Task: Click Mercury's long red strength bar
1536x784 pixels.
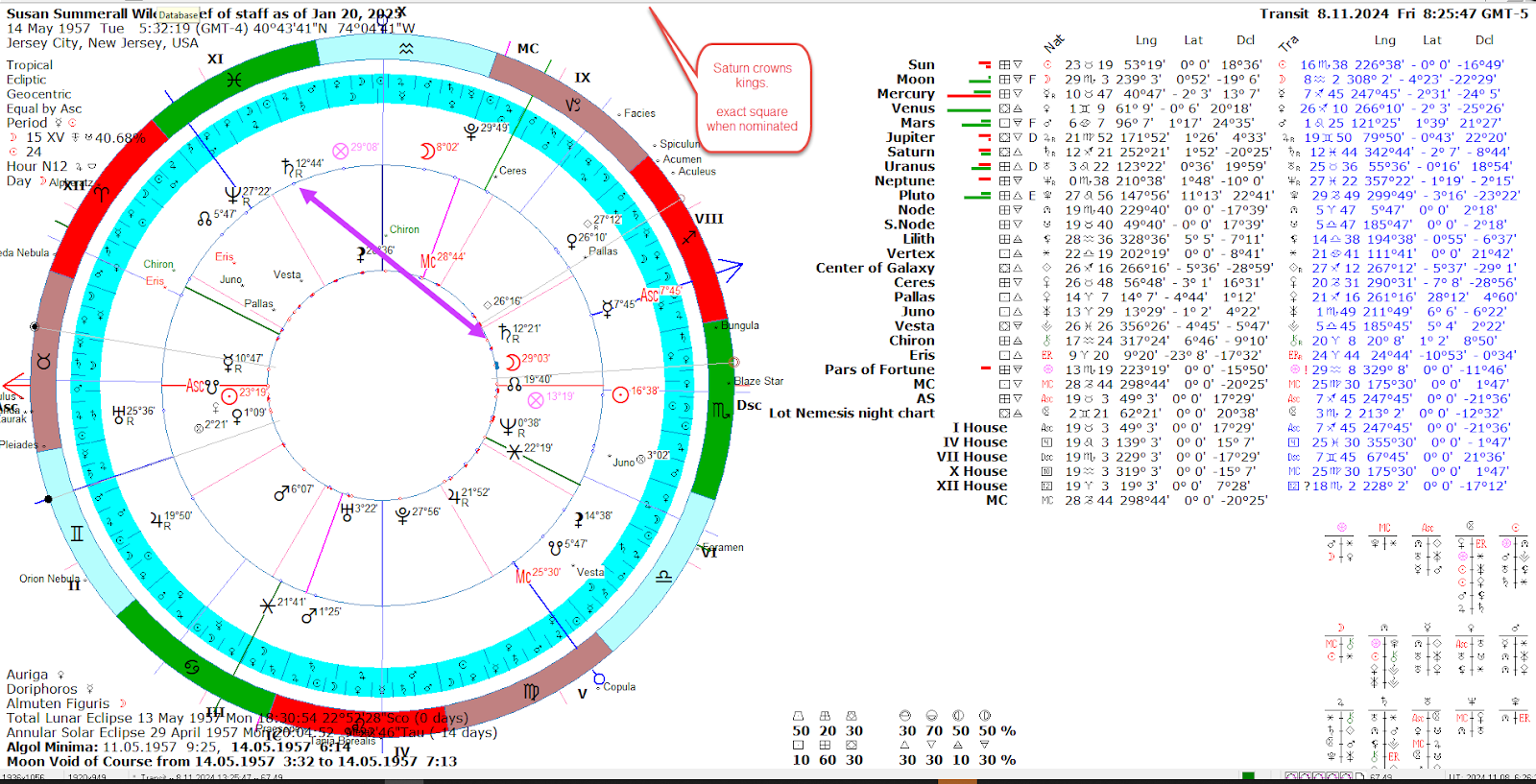Action: coord(968,96)
